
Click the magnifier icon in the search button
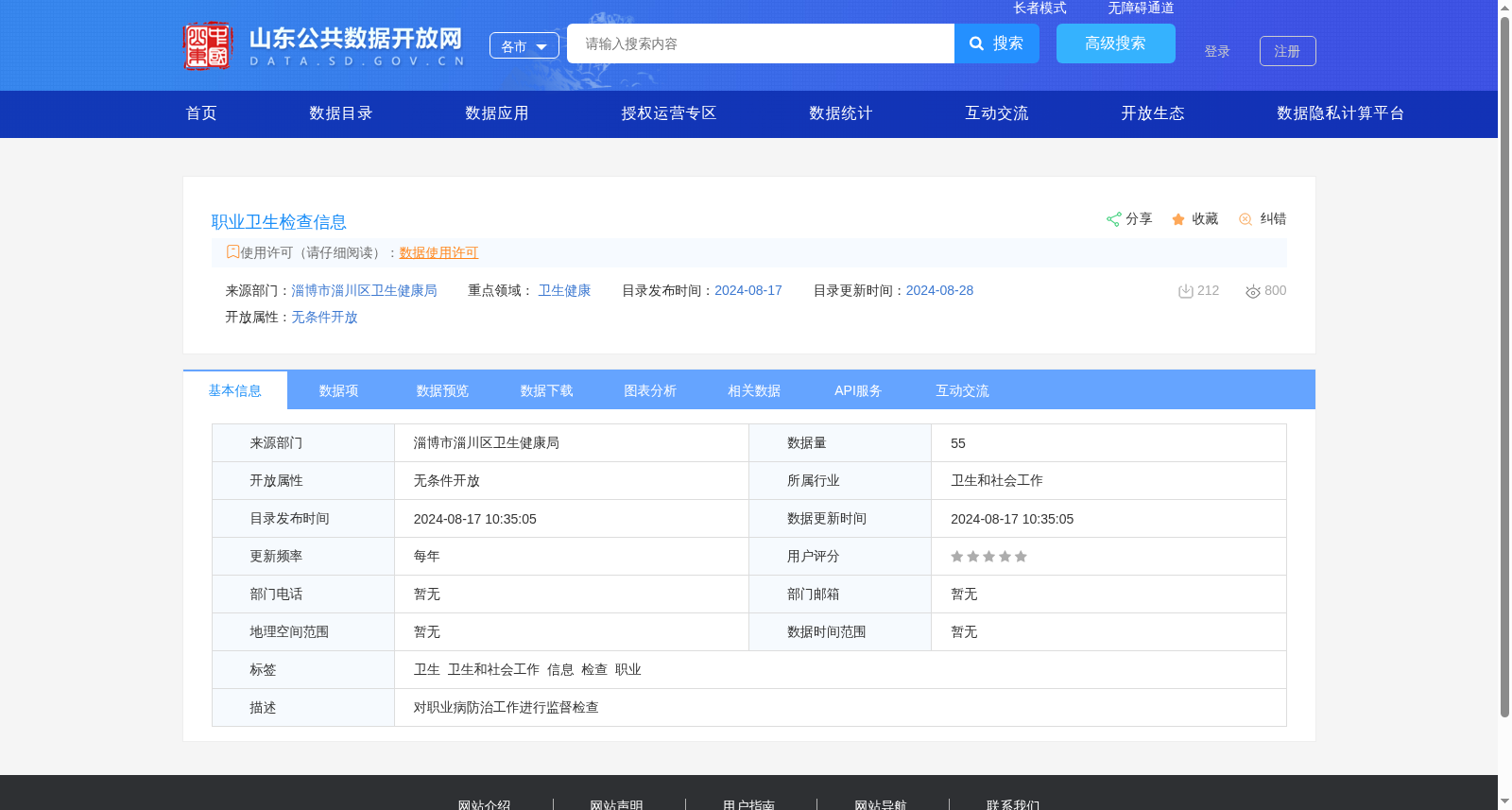tap(977, 43)
